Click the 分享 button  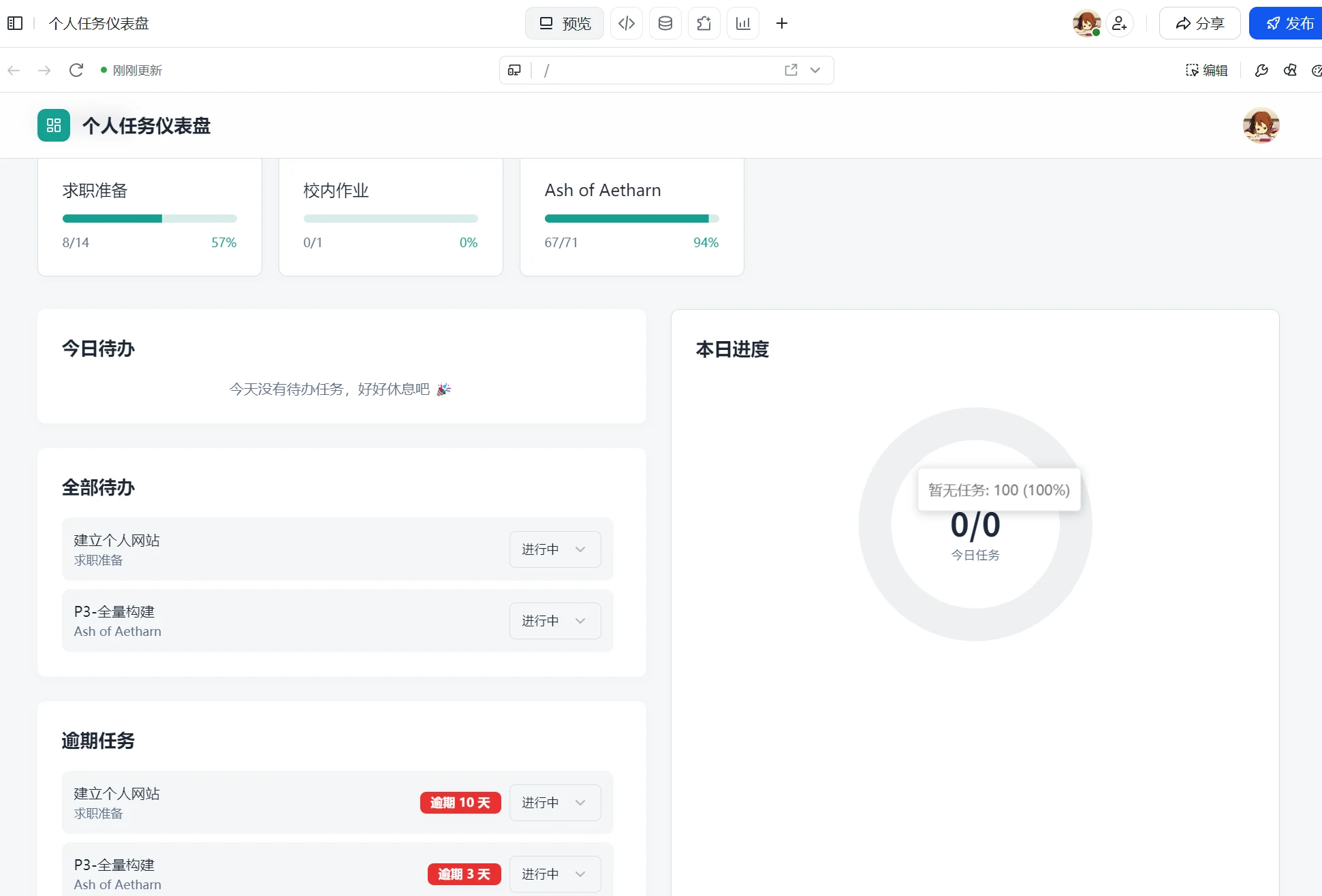pyautogui.click(x=1200, y=23)
